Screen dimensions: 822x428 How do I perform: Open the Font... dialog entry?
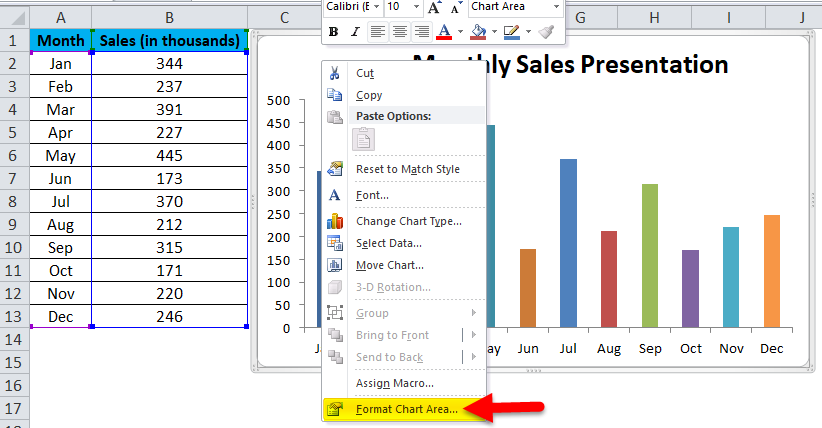[372, 195]
